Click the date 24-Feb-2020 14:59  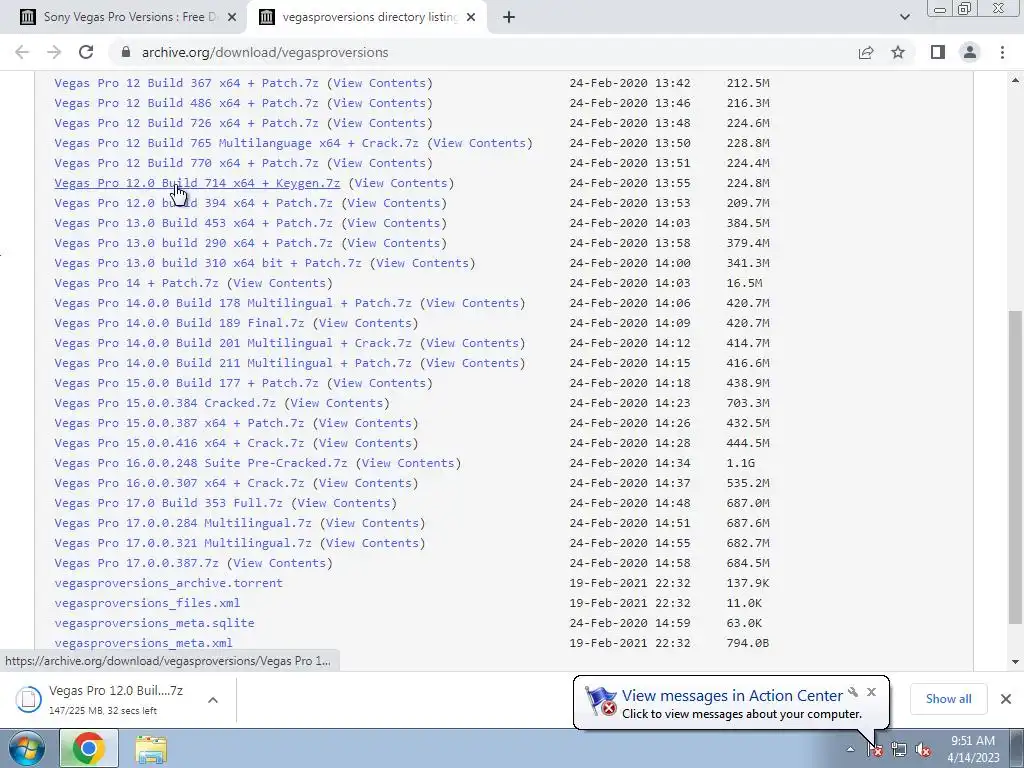pos(630,623)
